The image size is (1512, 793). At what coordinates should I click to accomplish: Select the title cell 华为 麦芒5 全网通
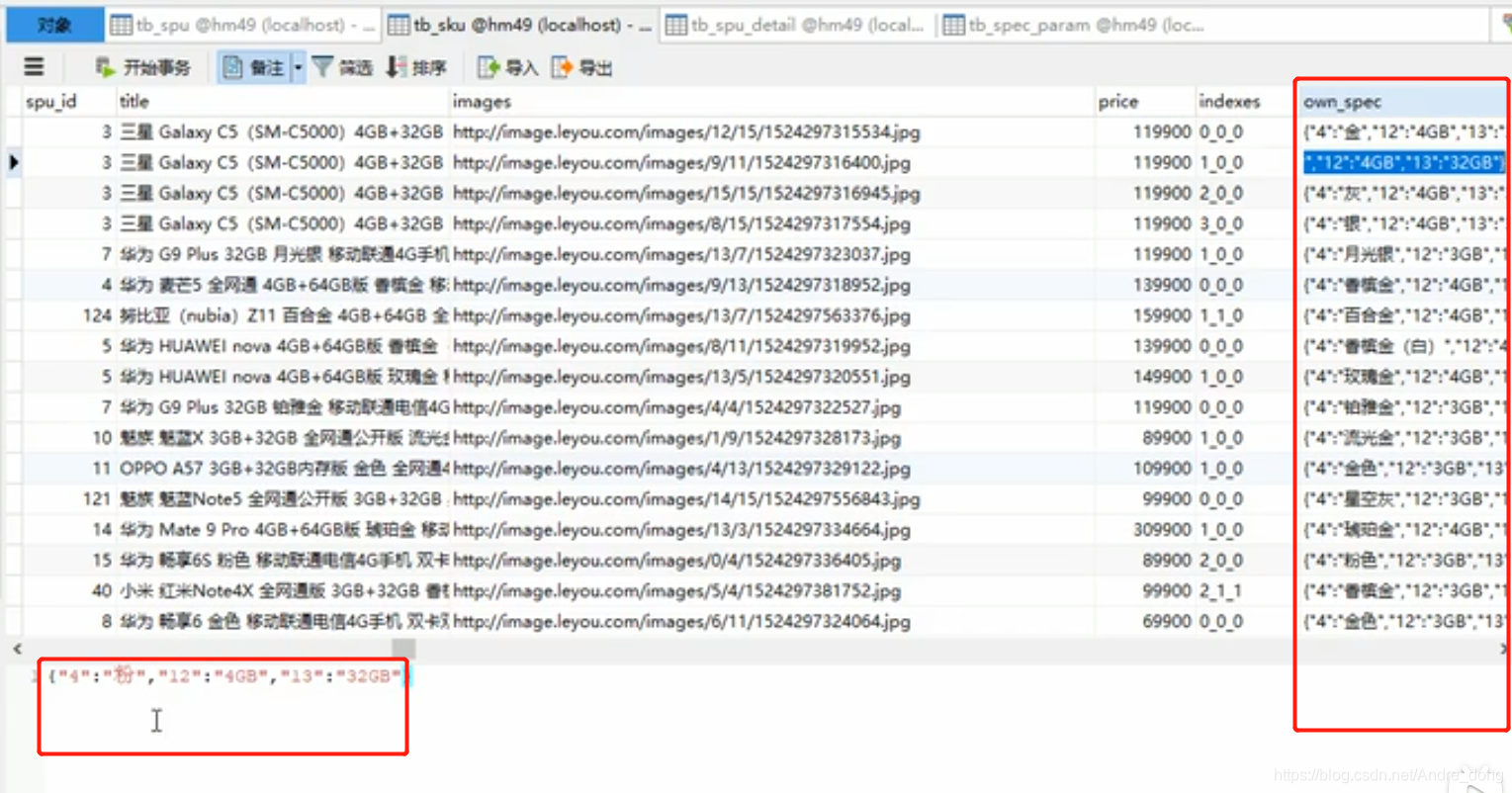point(283,285)
